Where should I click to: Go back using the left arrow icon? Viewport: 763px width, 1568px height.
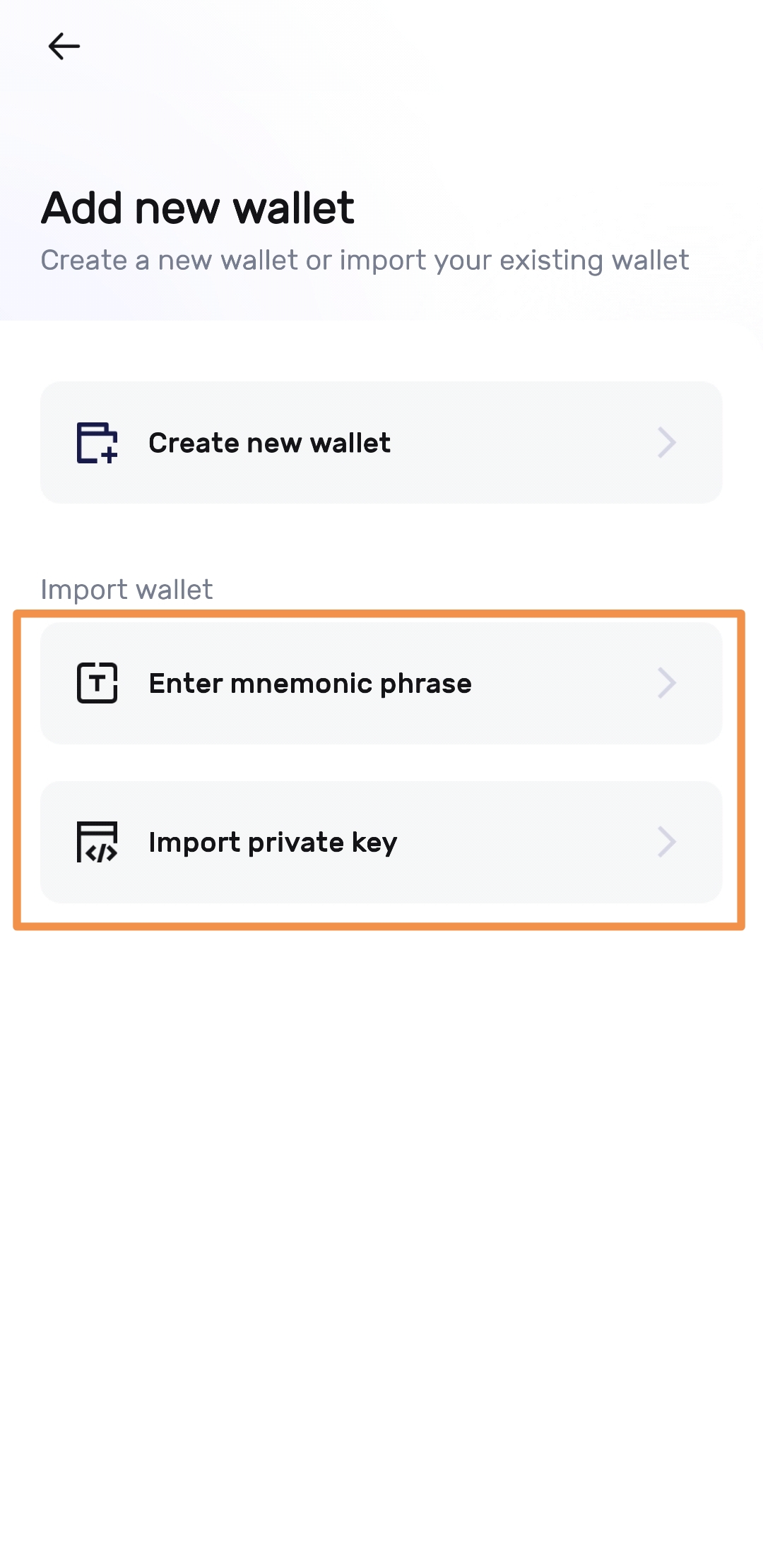pyautogui.click(x=64, y=47)
